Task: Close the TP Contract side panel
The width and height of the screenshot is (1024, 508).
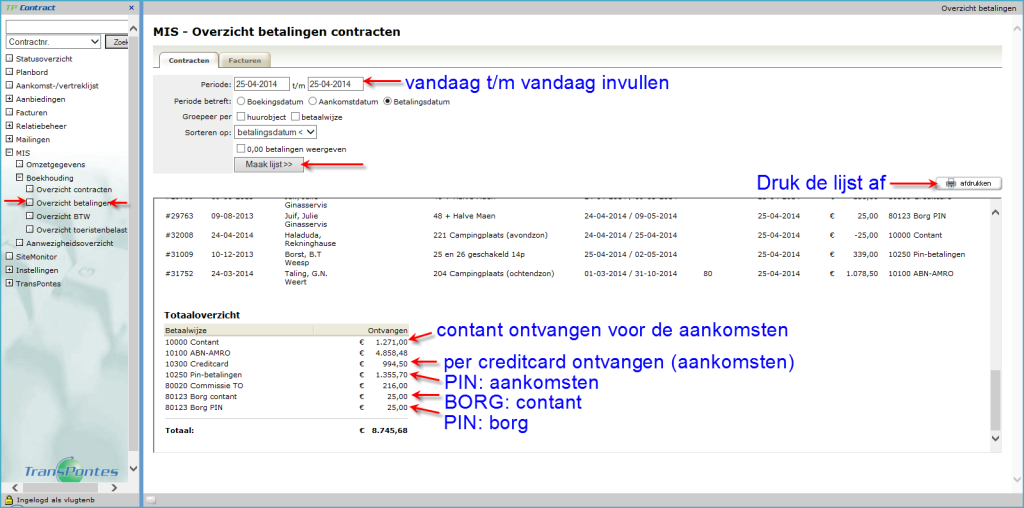Action: point(132,8)
